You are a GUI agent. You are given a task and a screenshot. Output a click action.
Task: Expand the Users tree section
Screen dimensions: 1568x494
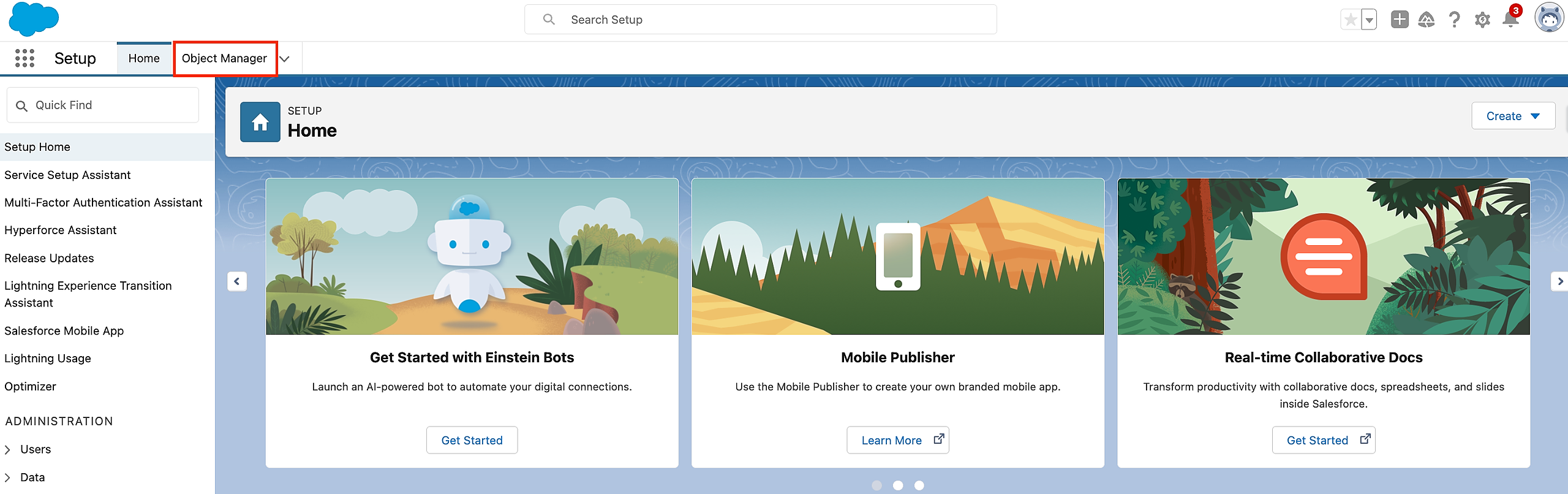[x=8, y=449]
